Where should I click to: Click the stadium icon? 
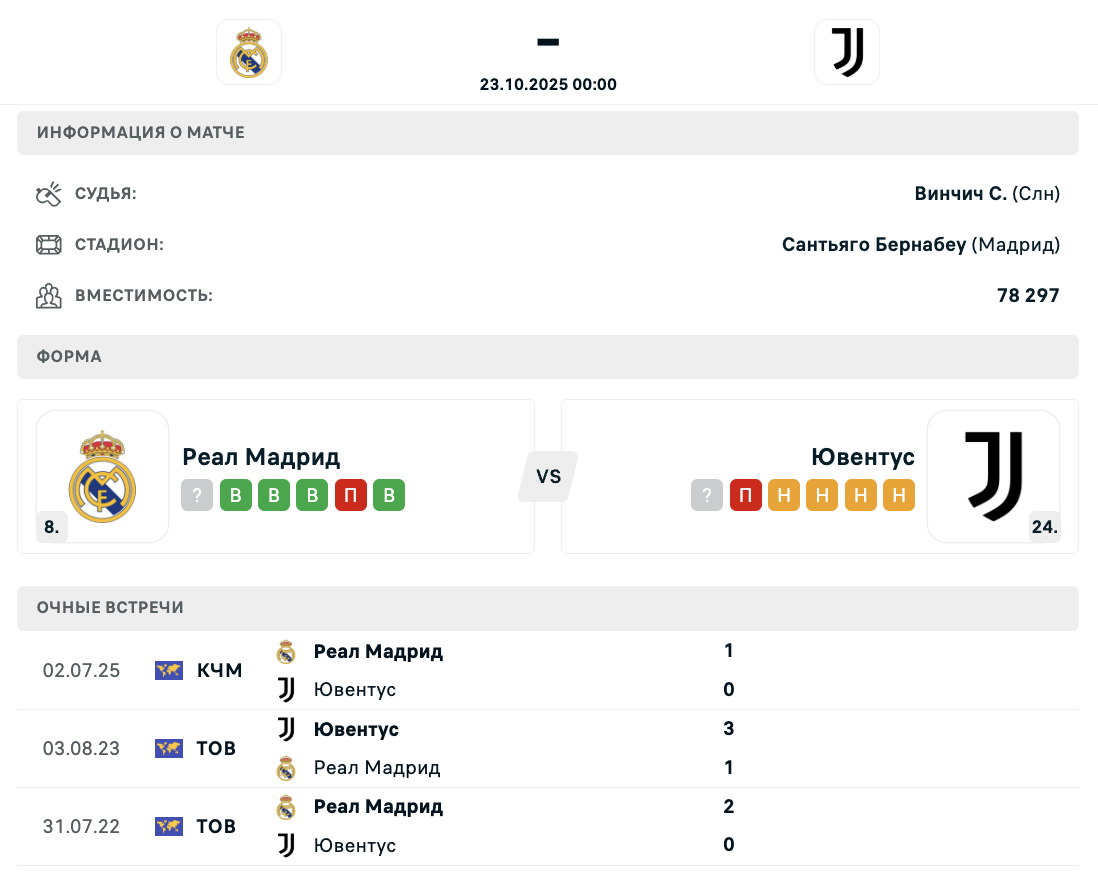tap(49, 245)
